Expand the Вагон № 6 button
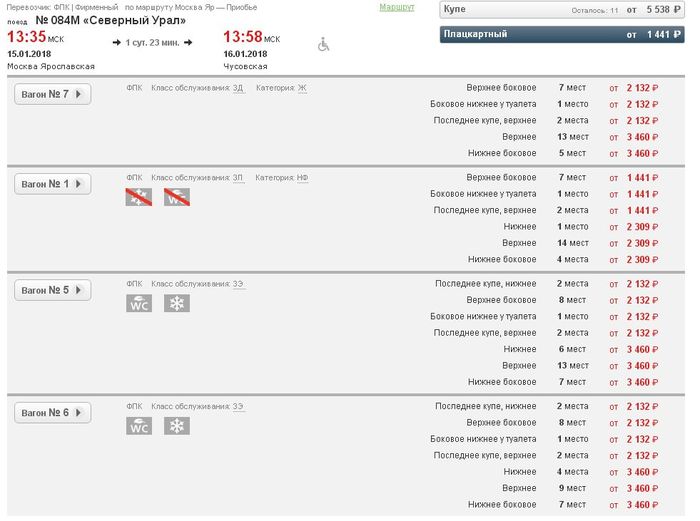 point(52,413)
